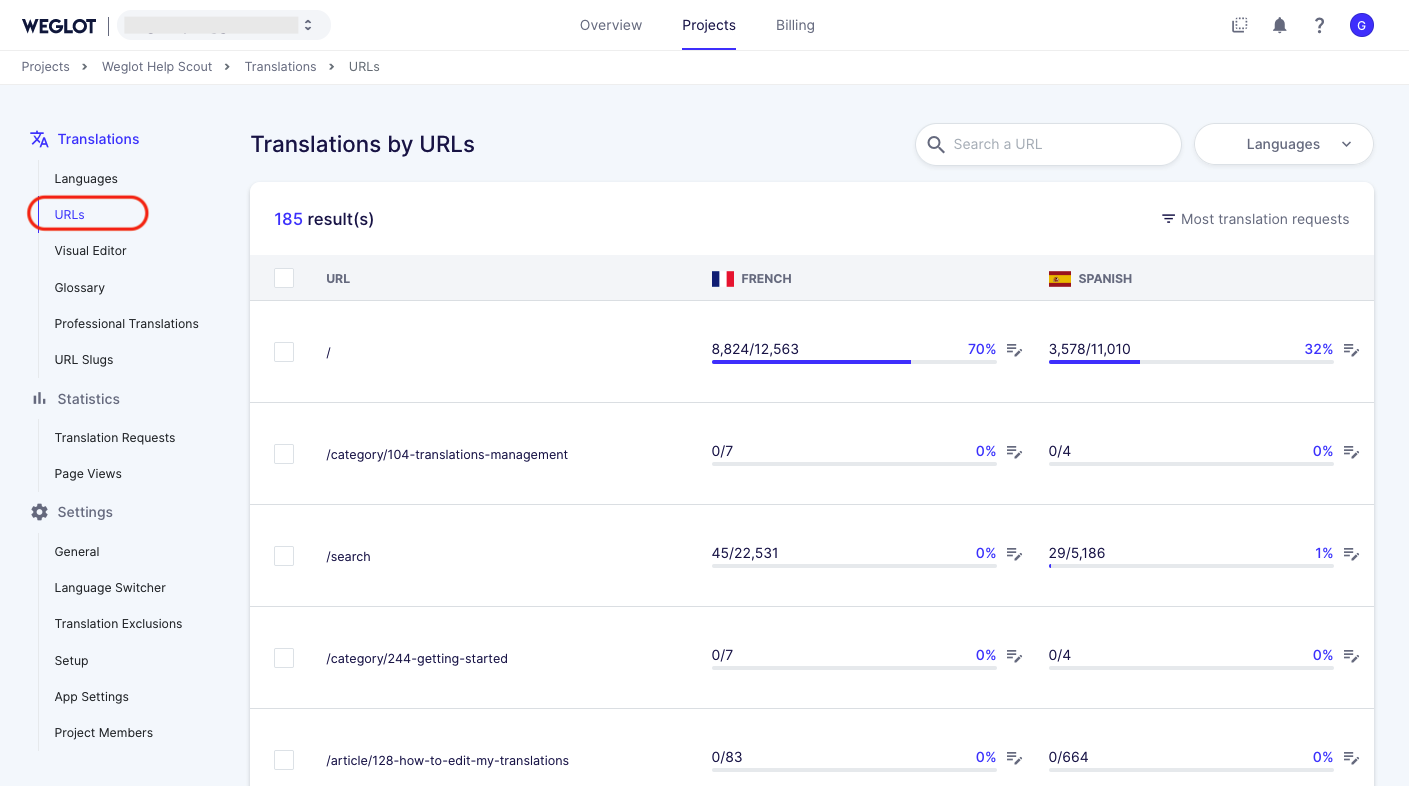The width and height of the screenshot is (1409, 786).
Task: Open the account avatar menu
Action: click(1362, 25)
